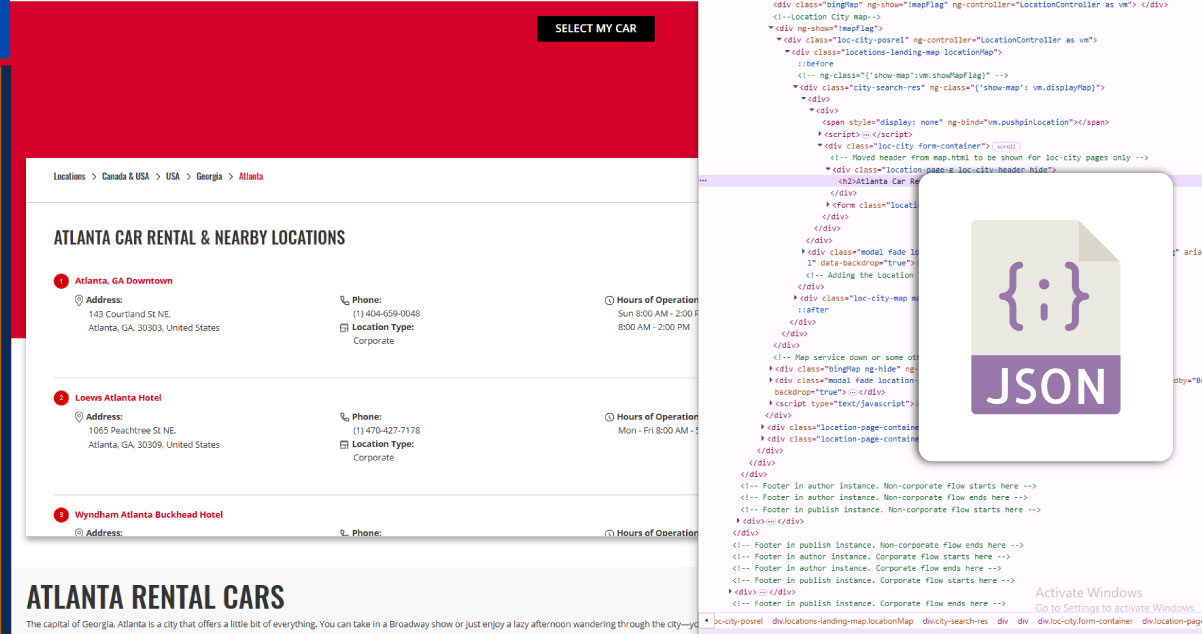Image resolution: width=1202 pixels, height=634 pixels.
Task: Open the Go to Settings activation link
Action: 1113,607
